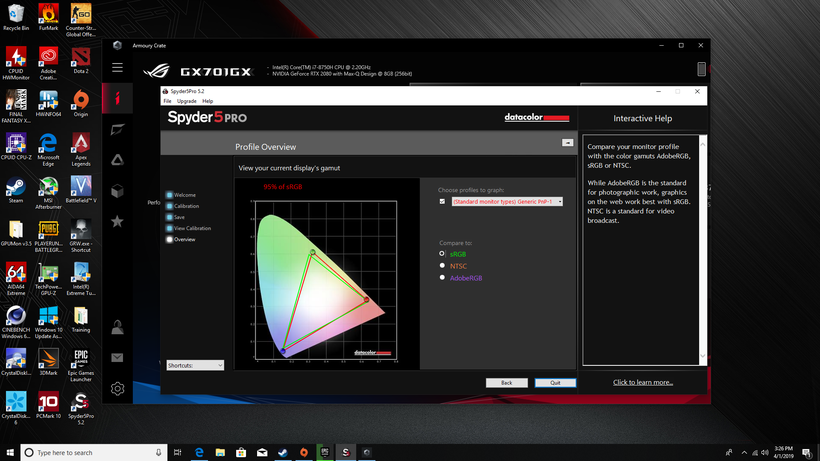Viewport: 820px width, 461px height.
Task: Open the Shortcuts dropdown
Action: [x=195, y=365]
